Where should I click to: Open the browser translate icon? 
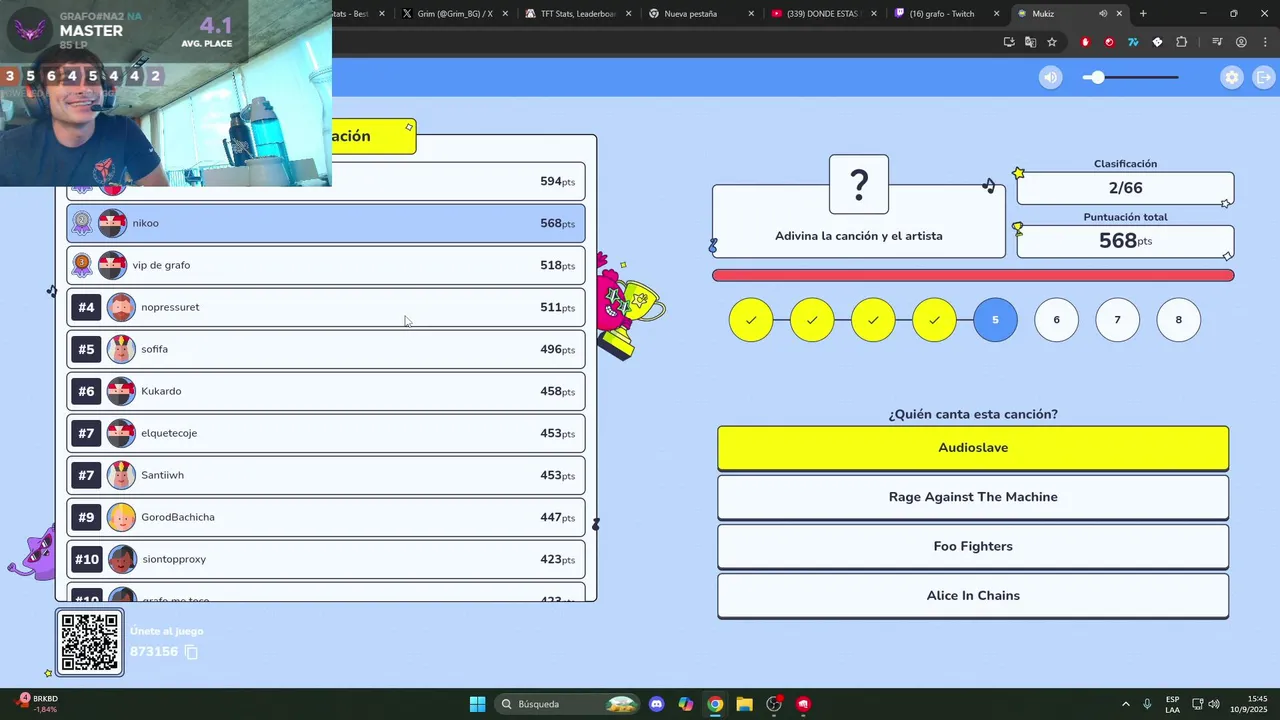[x=1030, y=42]
